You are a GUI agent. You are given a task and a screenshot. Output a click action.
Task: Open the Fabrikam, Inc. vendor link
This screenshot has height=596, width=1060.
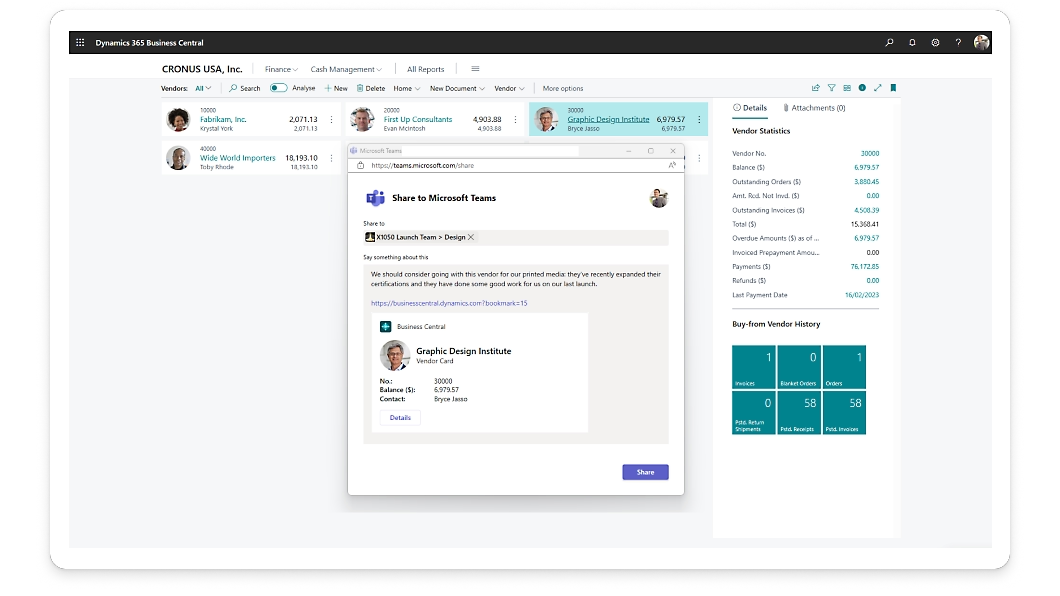coord(223,120)
